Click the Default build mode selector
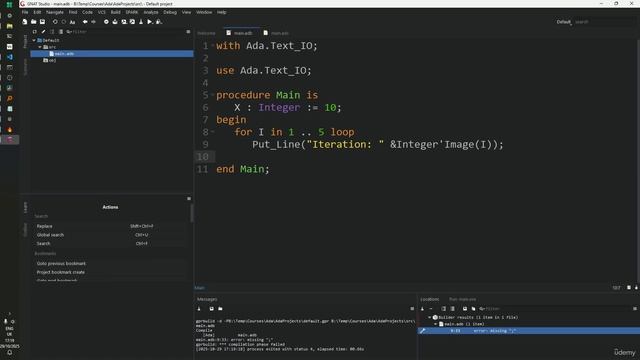This screenshot has width=640, height=360. pyautogui.click(x=564, y=22)
